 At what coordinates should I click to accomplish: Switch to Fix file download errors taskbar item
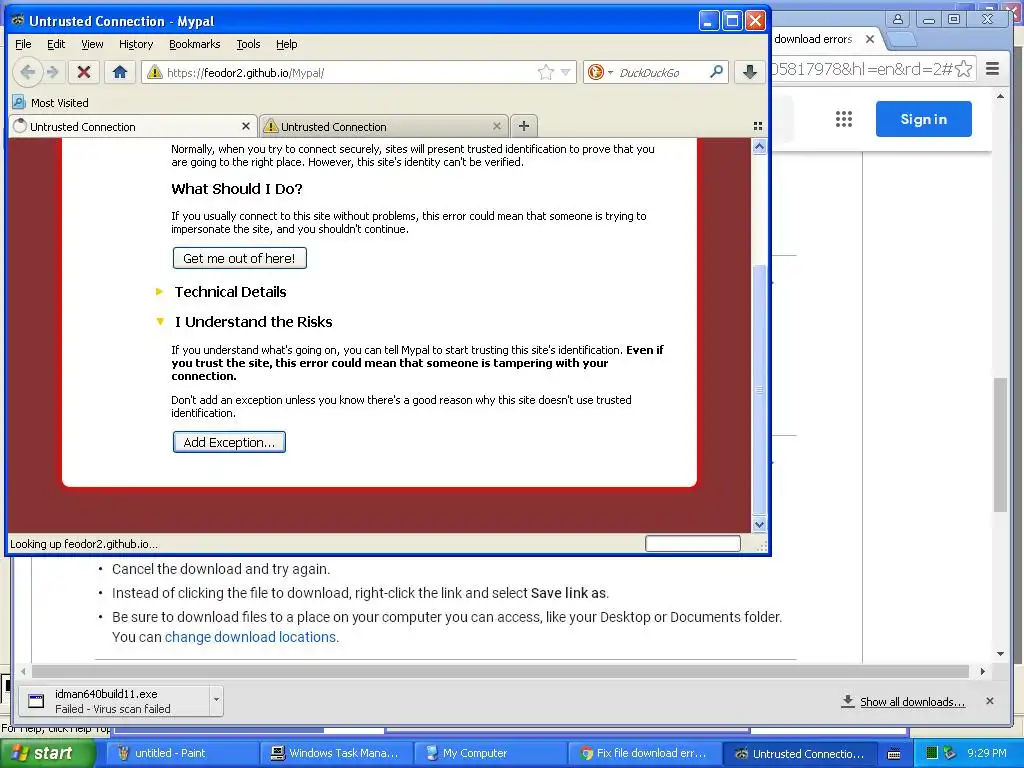coord(644,753)
